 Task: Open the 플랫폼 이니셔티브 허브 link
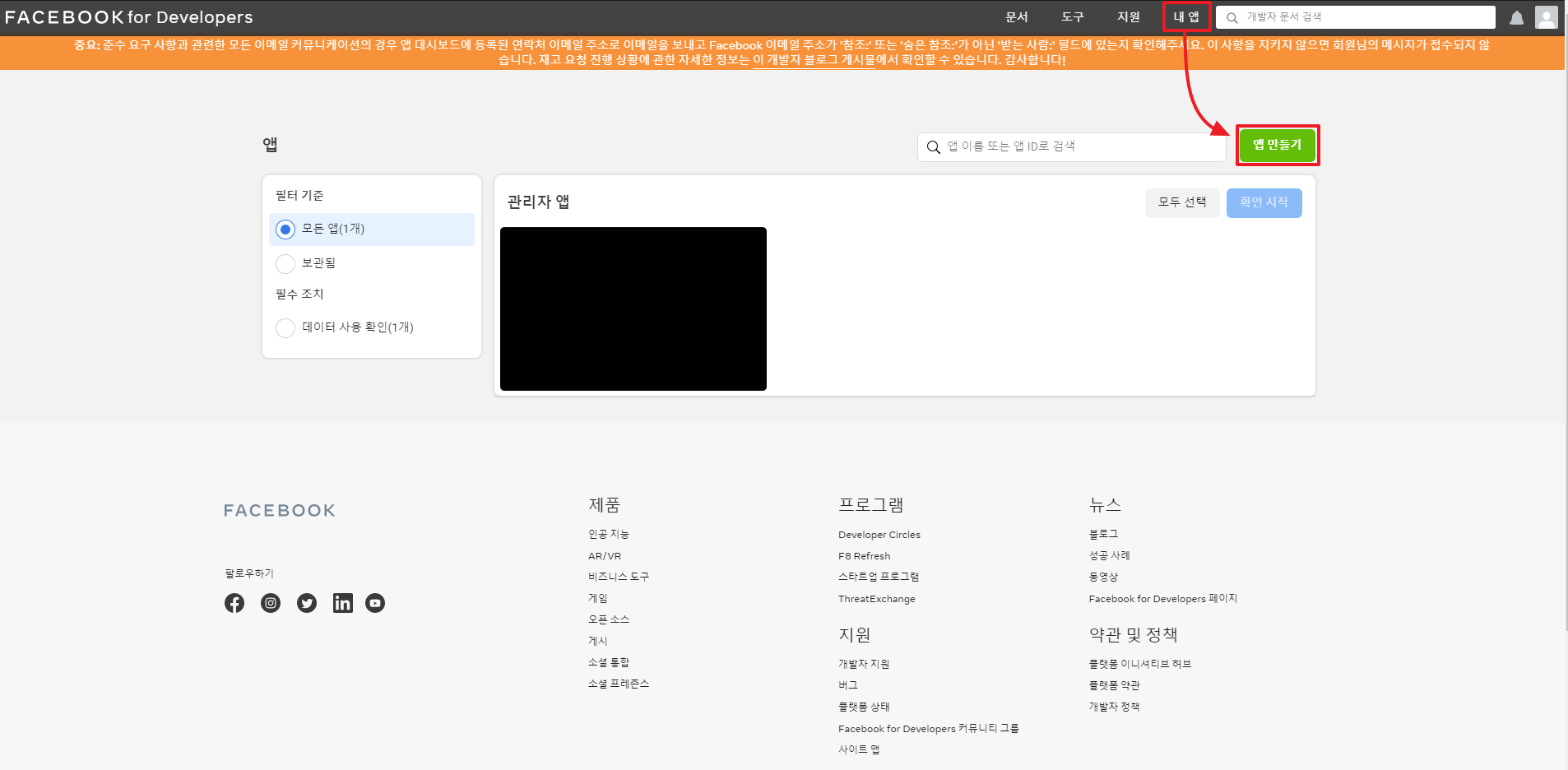[1140, 665]
